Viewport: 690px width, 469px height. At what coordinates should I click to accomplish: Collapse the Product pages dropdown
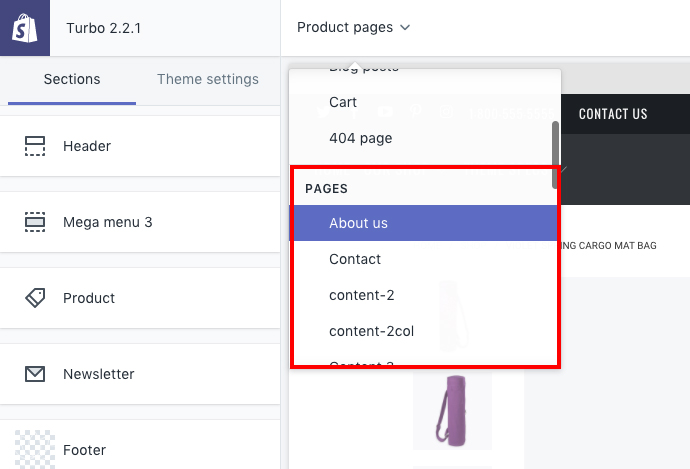pyautogui.click(x=354, y=28)
